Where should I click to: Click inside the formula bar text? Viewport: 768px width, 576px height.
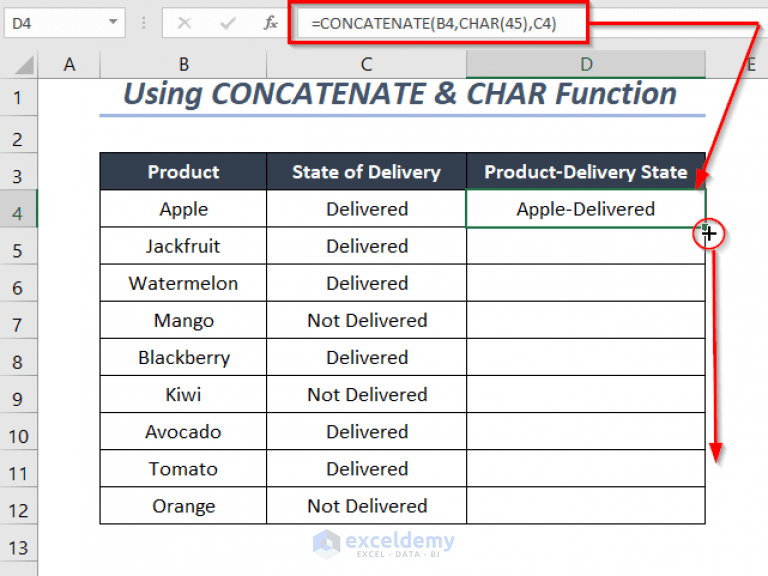(x=434, y=24)
